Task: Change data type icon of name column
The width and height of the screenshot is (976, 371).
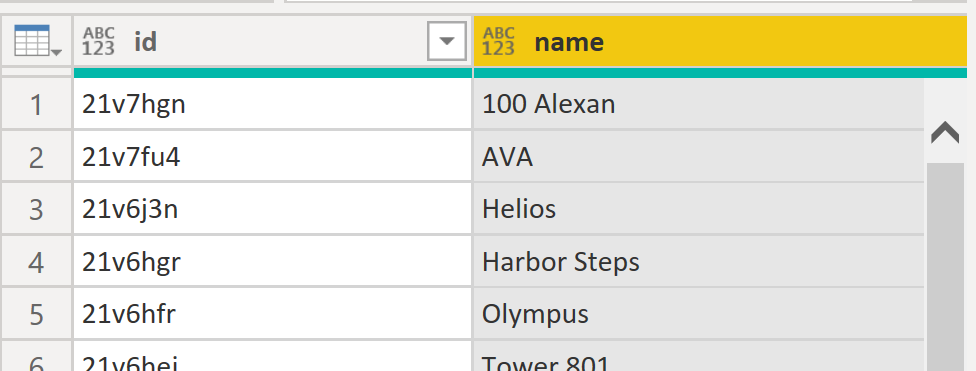Action: click(499, 42)
